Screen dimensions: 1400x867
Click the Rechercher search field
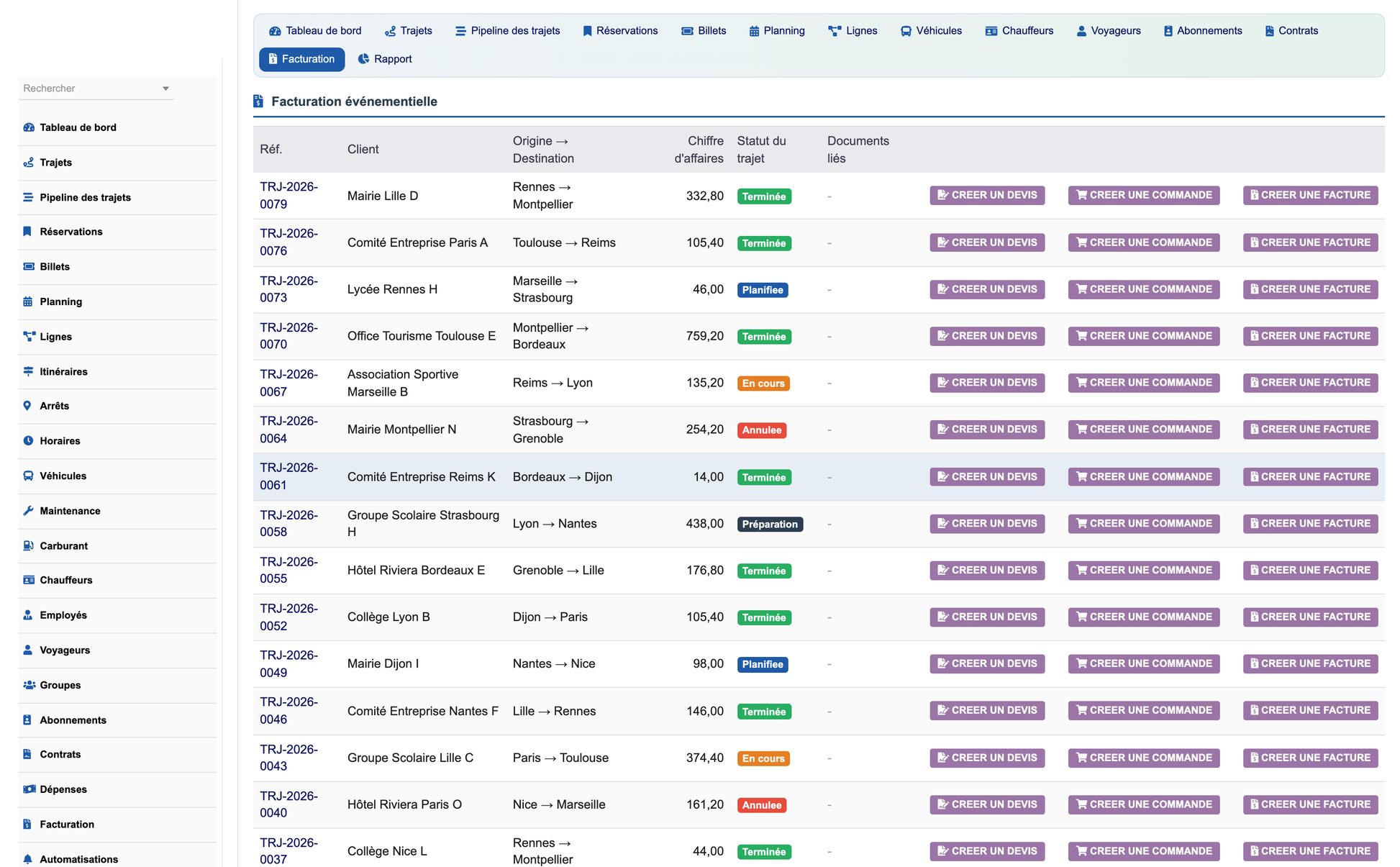96,88
